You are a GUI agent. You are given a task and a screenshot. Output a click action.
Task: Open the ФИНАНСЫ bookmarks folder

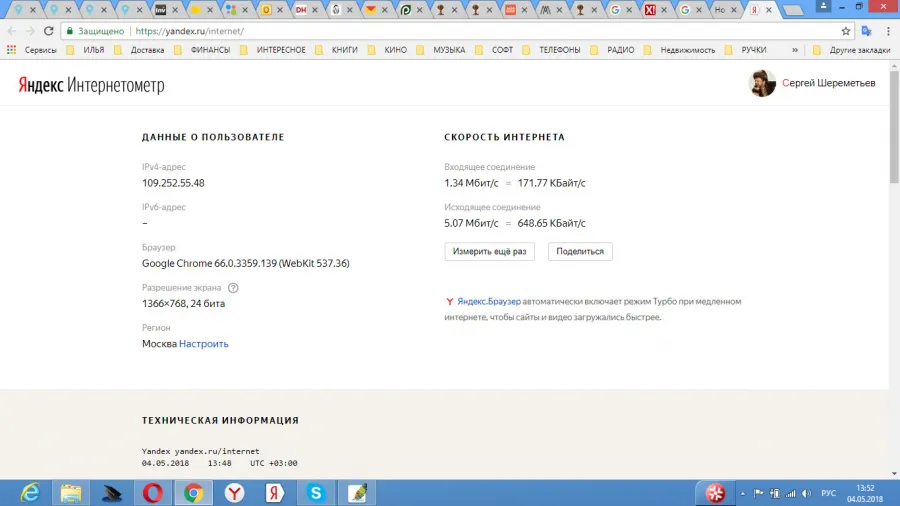coord(203,50)
